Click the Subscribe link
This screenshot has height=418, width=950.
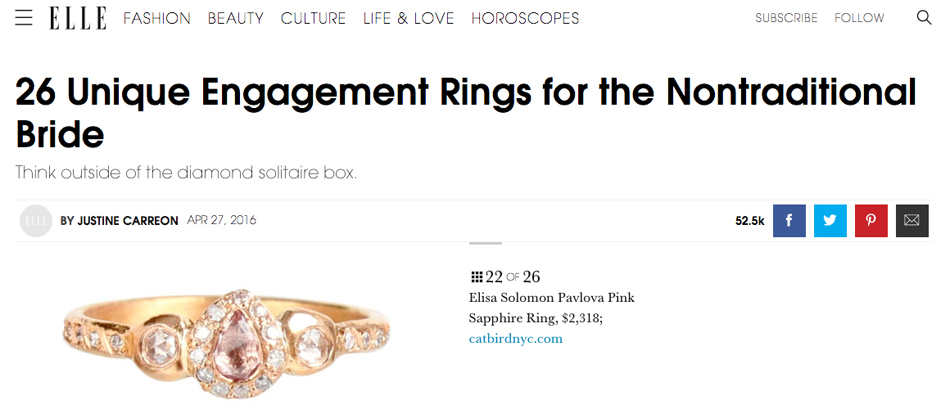point(786,18)
